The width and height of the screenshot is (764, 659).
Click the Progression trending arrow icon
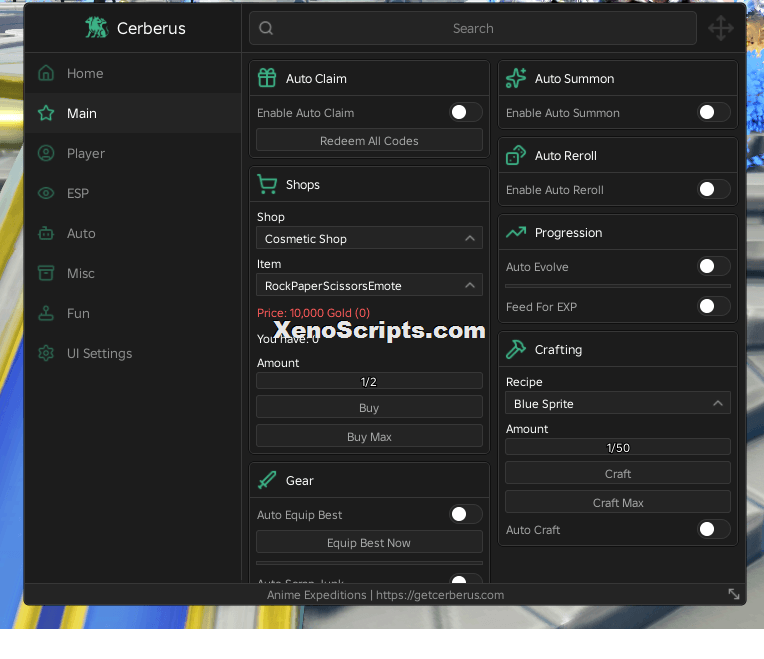pyautogui.click(x=516, y=232)
